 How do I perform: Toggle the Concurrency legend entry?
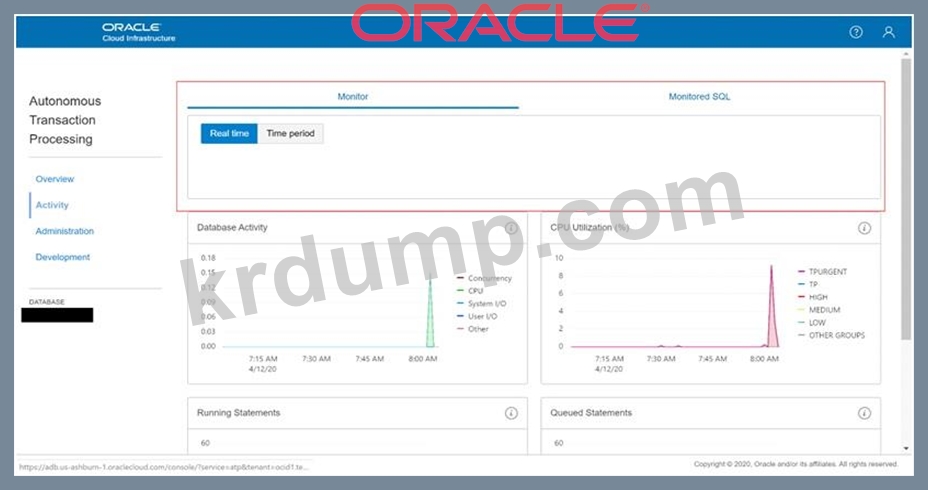click(x=484, y=278)
